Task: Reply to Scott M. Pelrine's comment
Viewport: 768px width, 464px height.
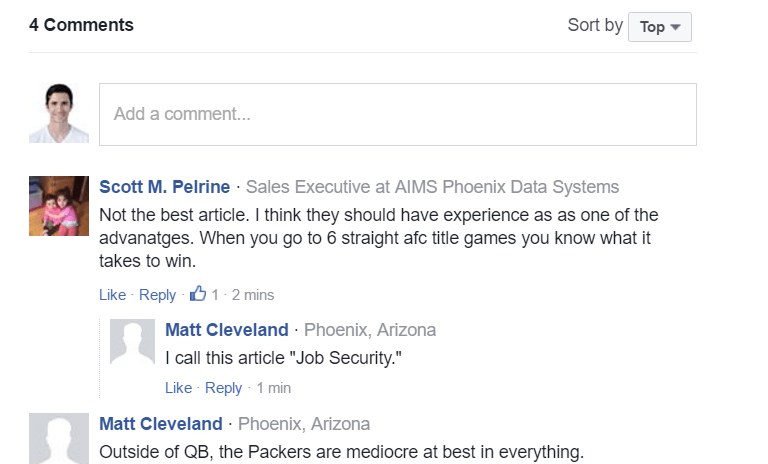Action: (x=157, y=295)
